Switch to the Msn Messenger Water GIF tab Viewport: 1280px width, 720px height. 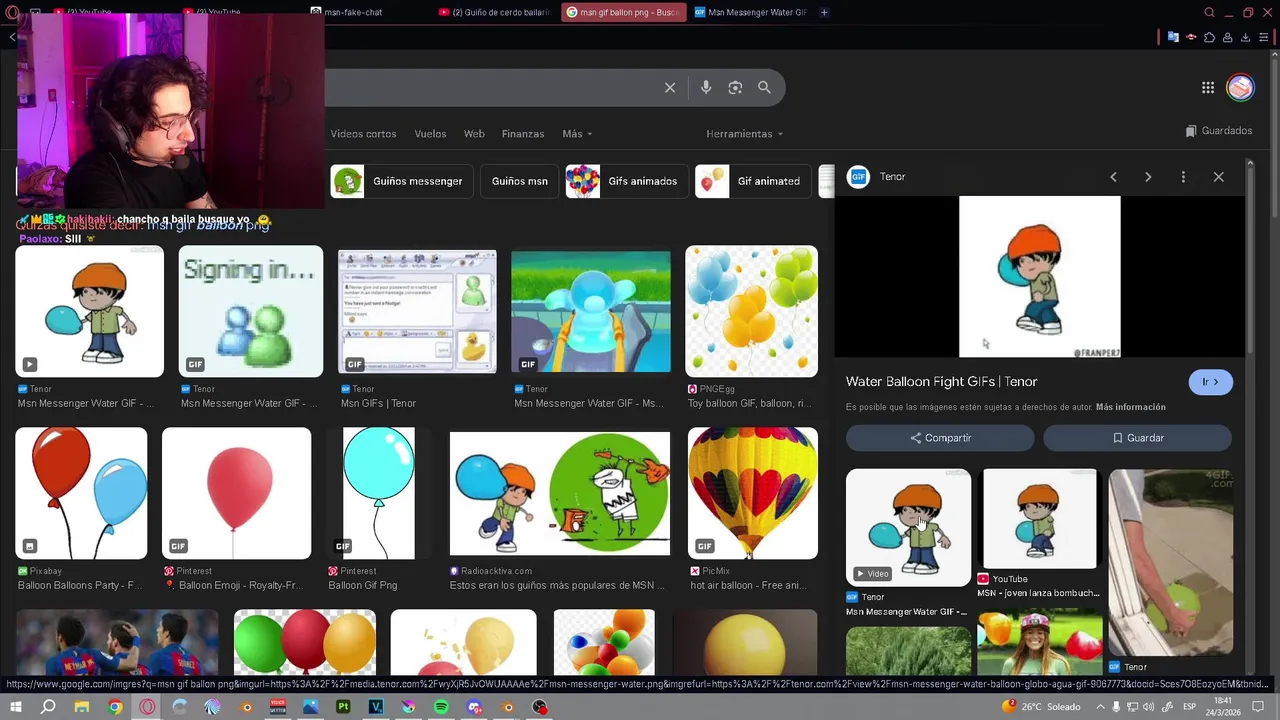pos(751,12)
